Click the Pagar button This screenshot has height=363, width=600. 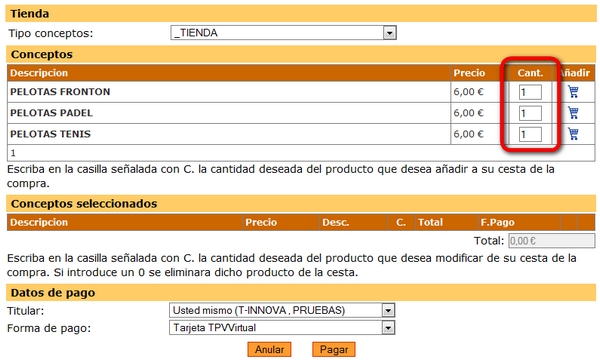(x=334, y=350)
